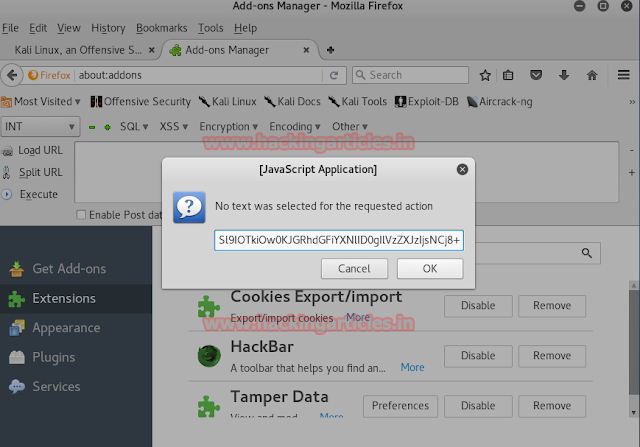
Task: Disable the Cookies Export/import extension
Action: point(478,306)
